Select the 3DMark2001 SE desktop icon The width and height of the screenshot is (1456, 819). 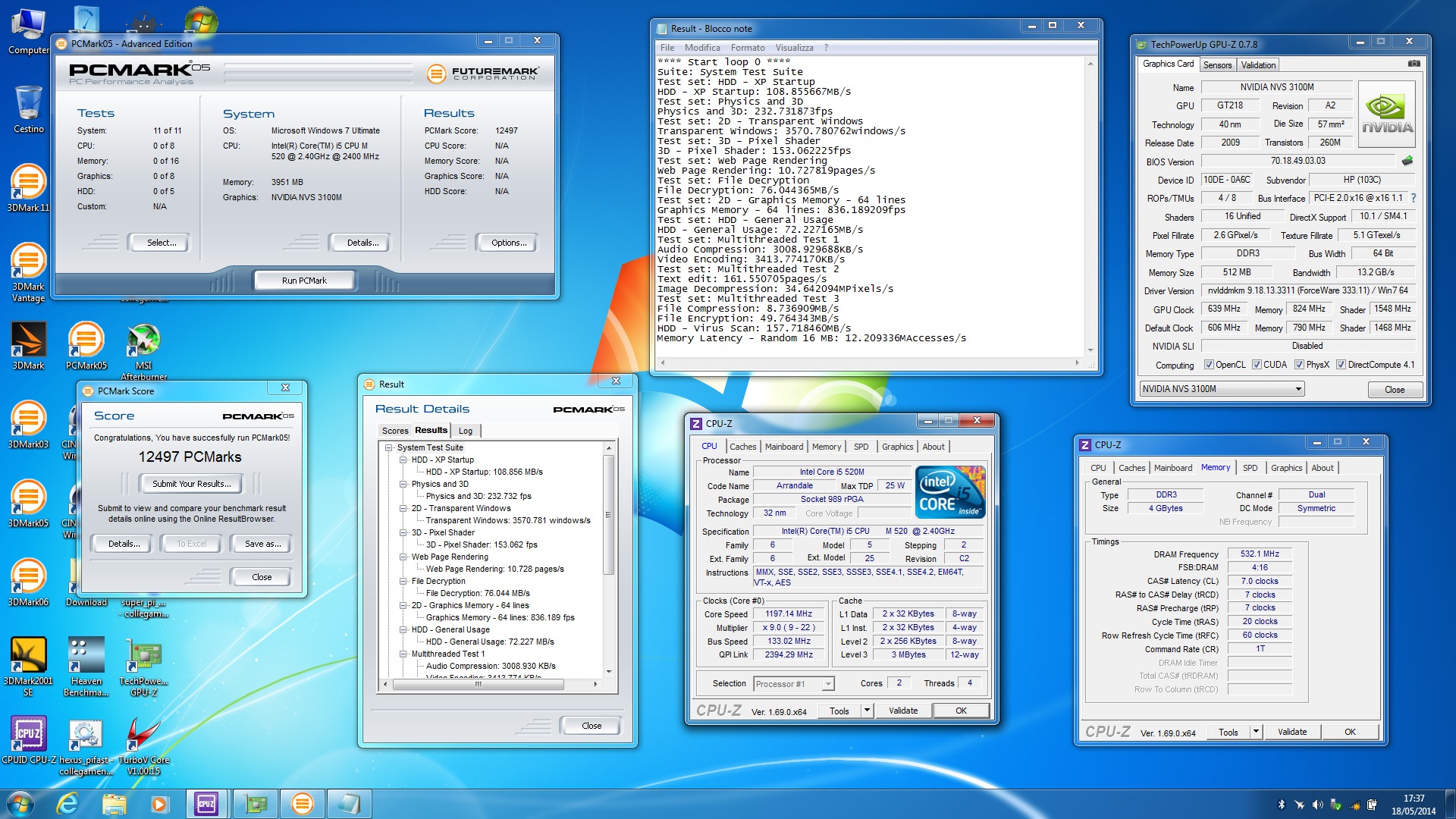click(28, 667)
